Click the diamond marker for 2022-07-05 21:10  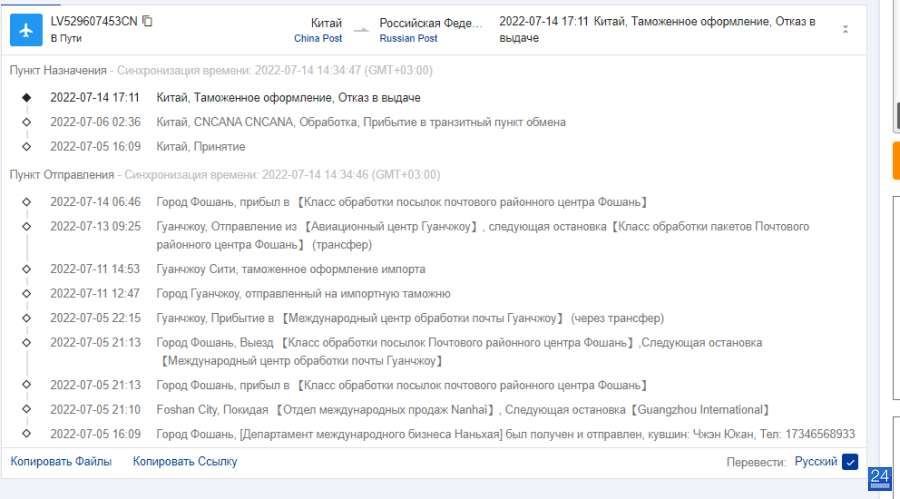point(26,409)
